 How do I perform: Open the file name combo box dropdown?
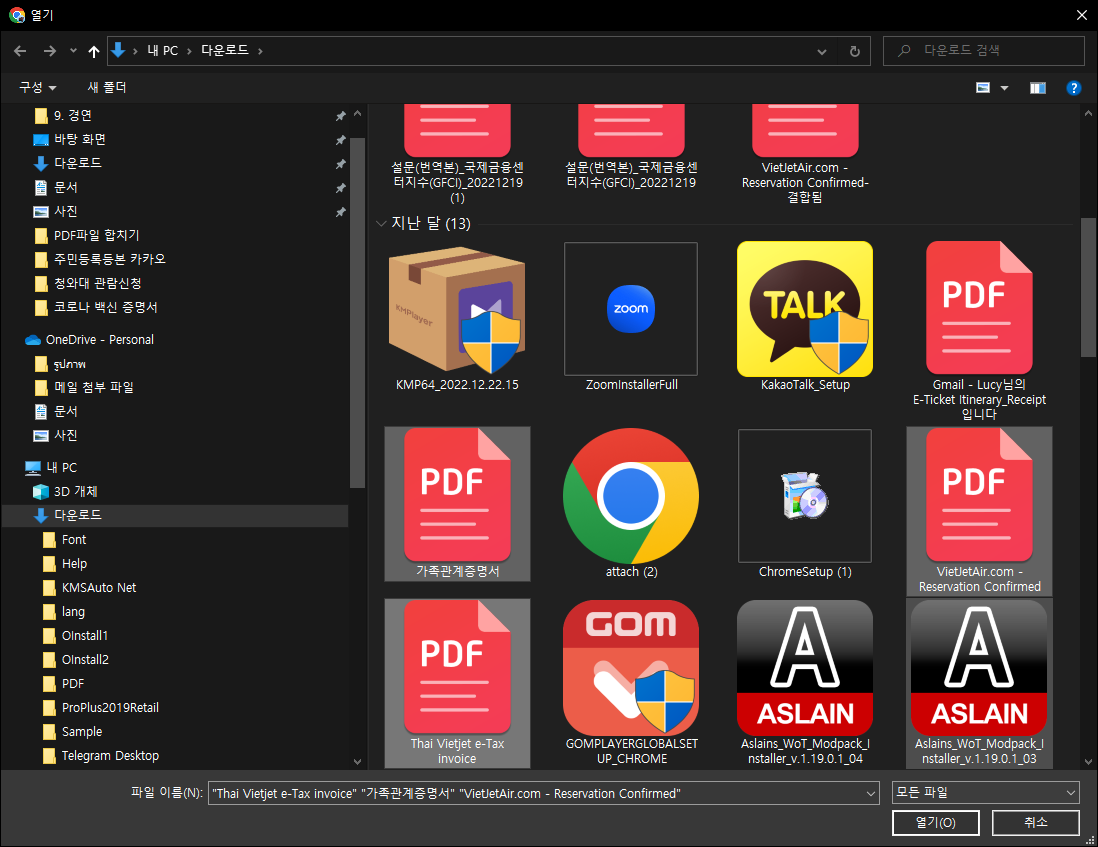[x=870, y=793]
